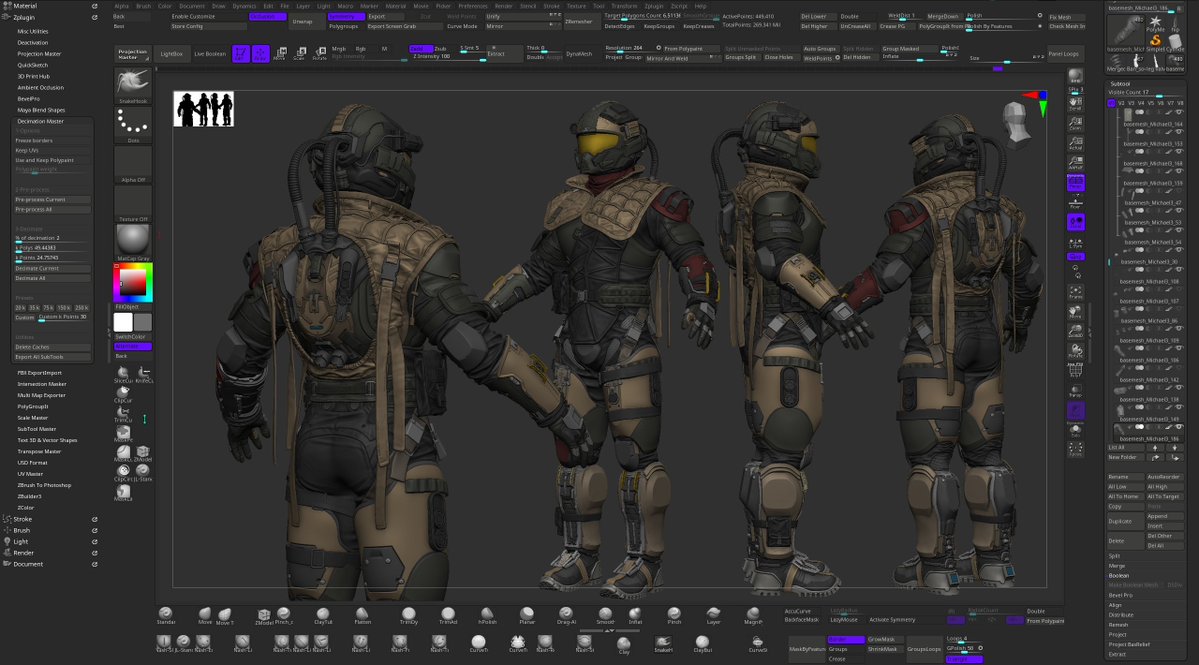This screenshot has height=665, width=1199.
Task: Open the Alpha Off selector
Action: click(133, 164)
